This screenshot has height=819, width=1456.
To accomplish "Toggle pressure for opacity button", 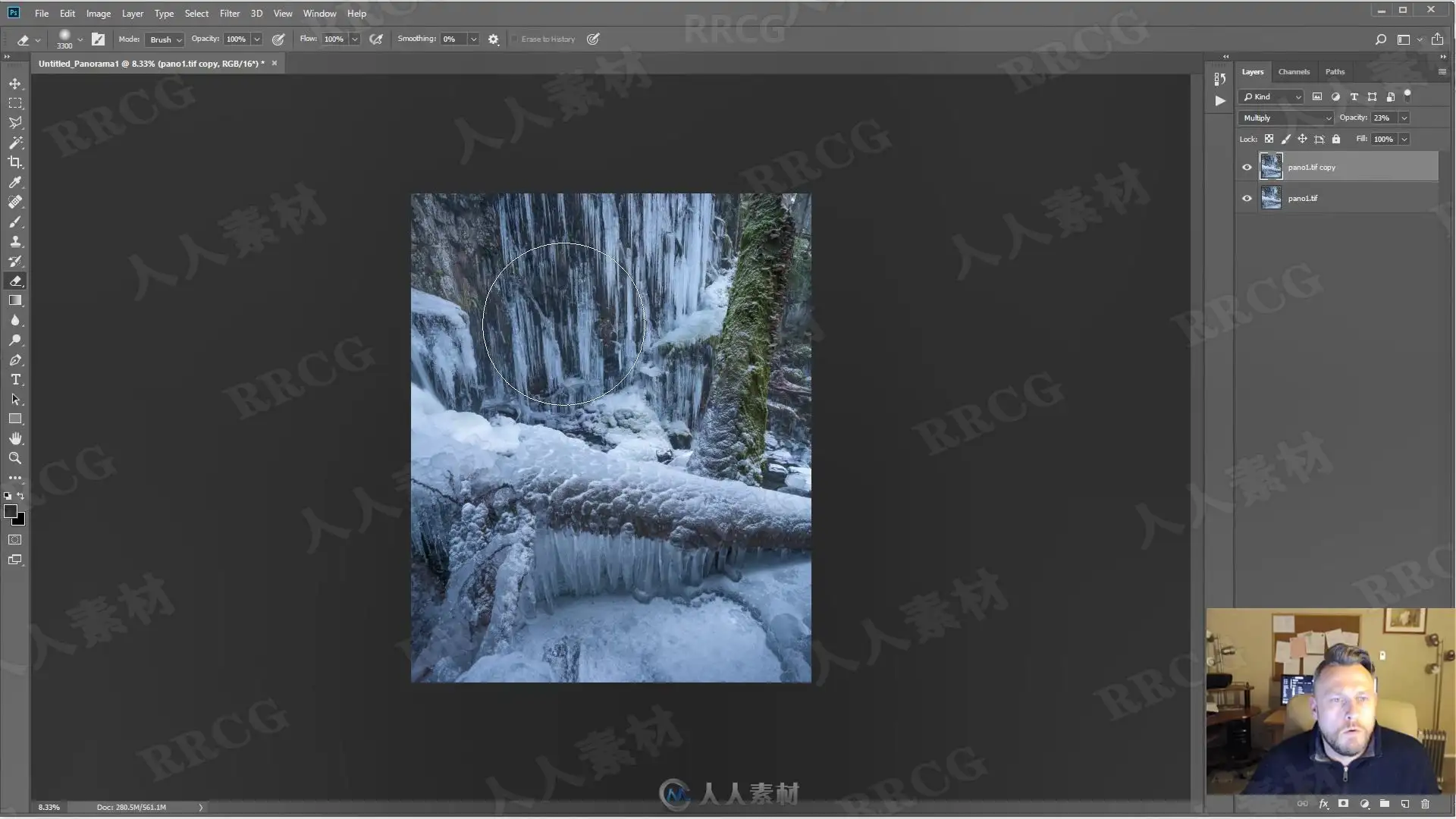I will pyautogui.click(x=278, y=39).
